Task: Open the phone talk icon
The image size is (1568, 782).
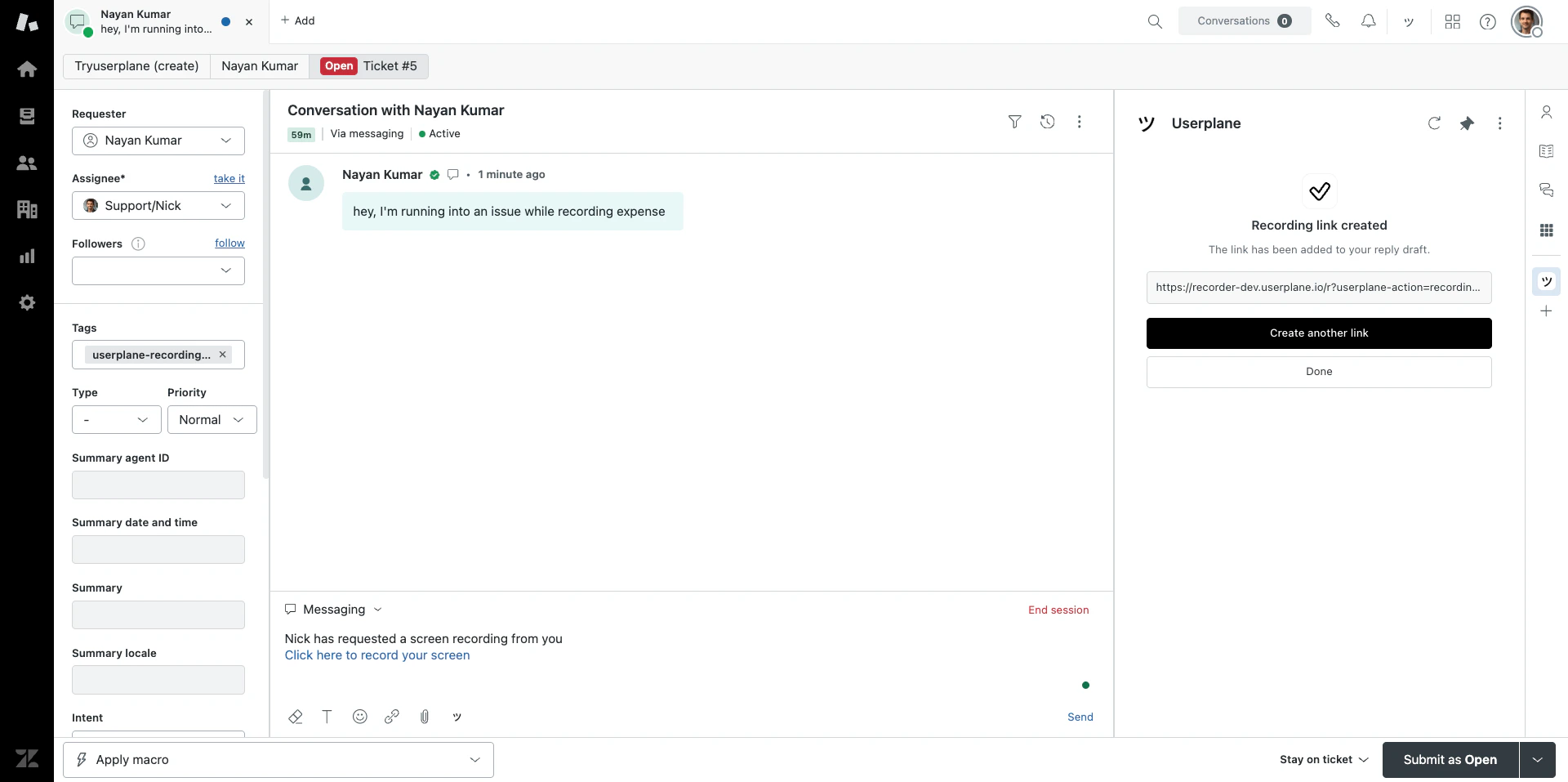Action: [1332, 21]
